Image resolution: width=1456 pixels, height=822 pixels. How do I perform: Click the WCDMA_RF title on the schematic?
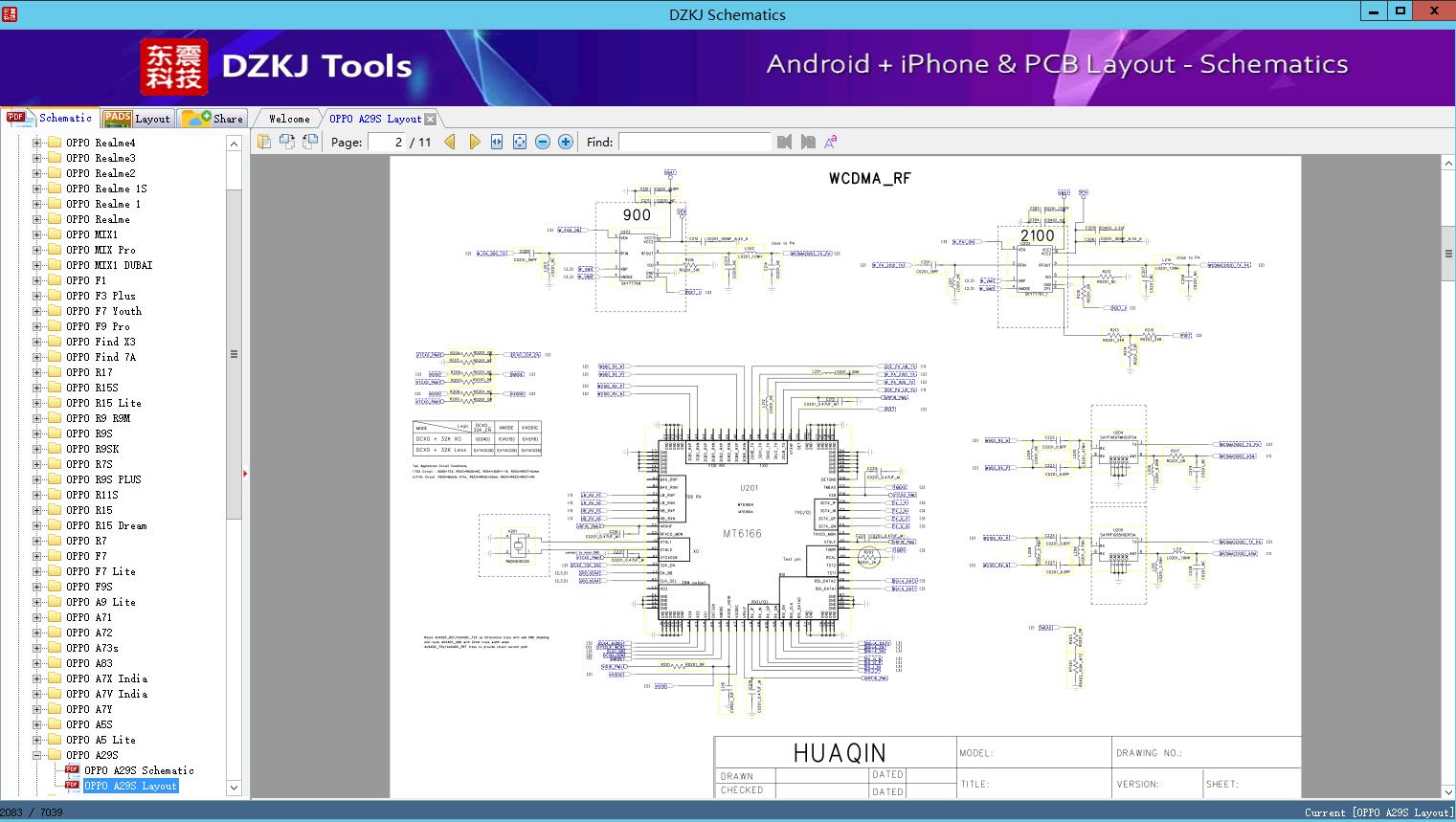click(x=869, y=178)
